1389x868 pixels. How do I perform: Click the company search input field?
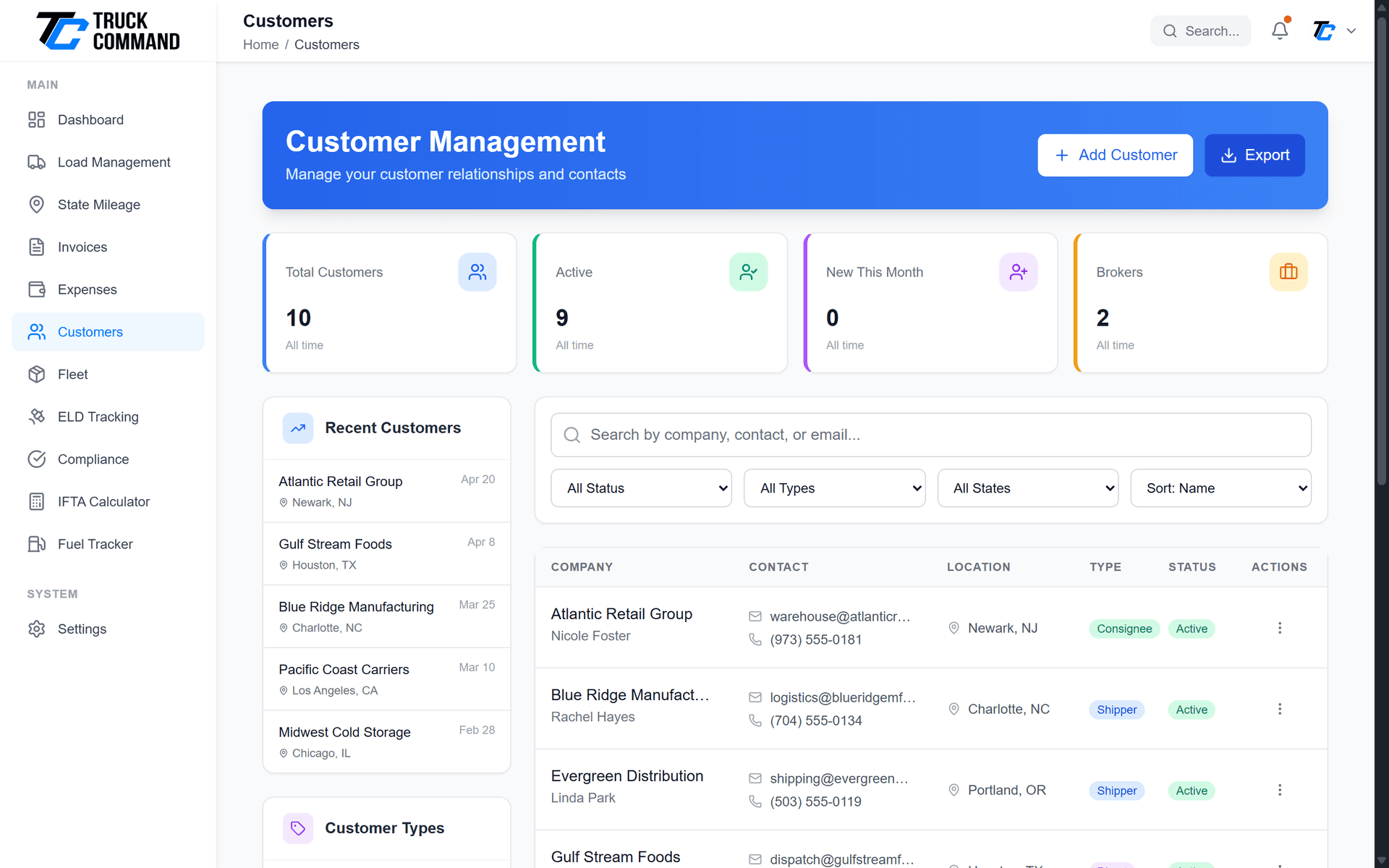[931, 435]
